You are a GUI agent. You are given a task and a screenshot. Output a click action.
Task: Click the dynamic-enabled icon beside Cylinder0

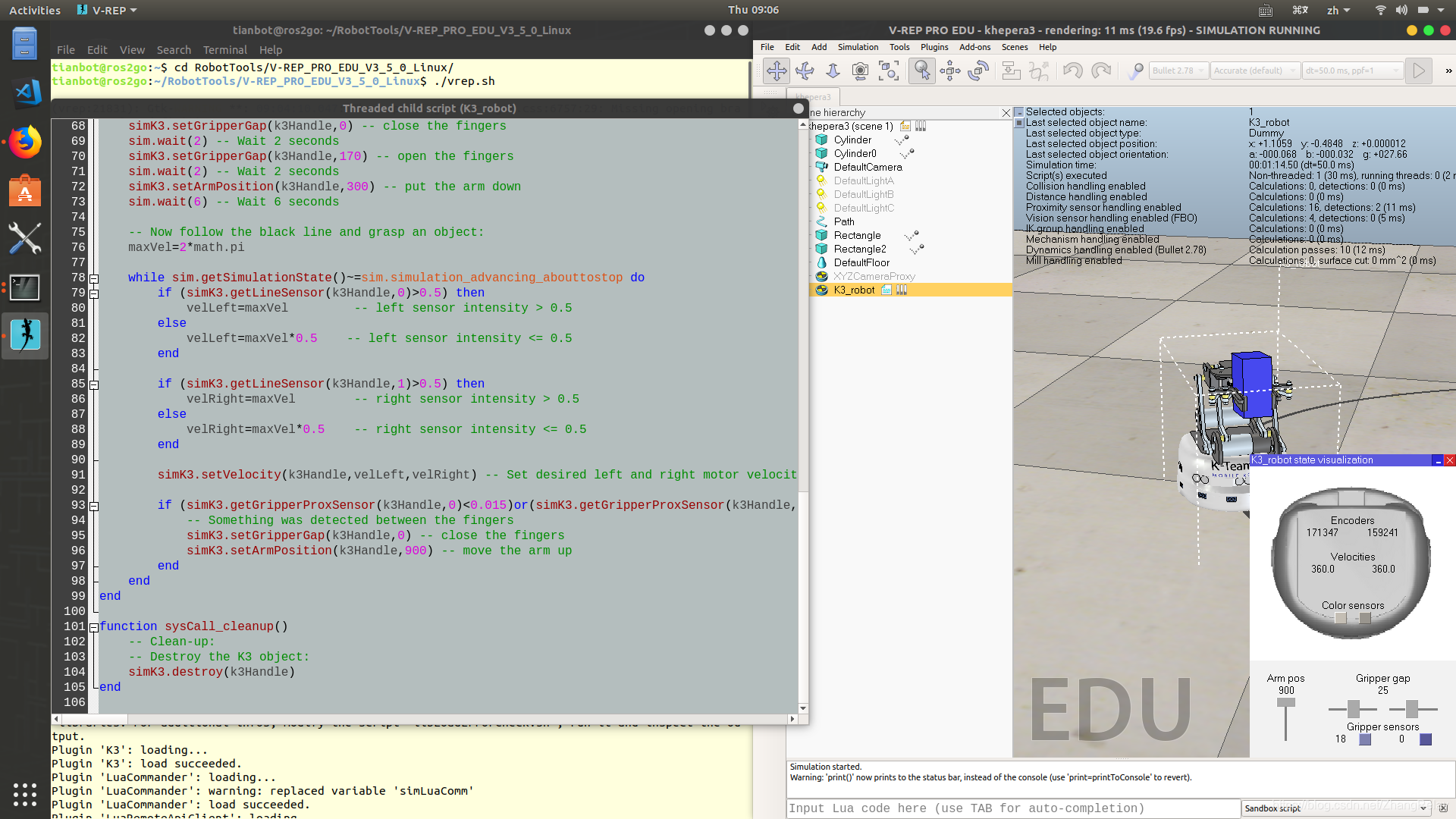907,154
